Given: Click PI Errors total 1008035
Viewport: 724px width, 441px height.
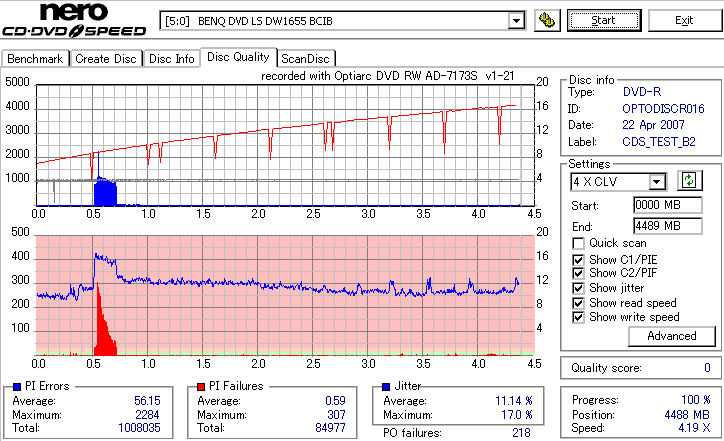Looking at the screenshot, I should click(x=139, y=428).
